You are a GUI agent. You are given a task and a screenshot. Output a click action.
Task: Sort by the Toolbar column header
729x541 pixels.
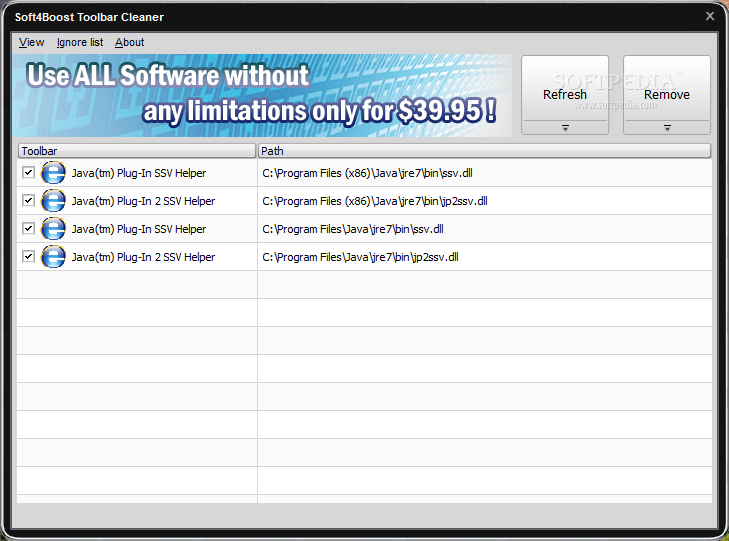[137, 151]
